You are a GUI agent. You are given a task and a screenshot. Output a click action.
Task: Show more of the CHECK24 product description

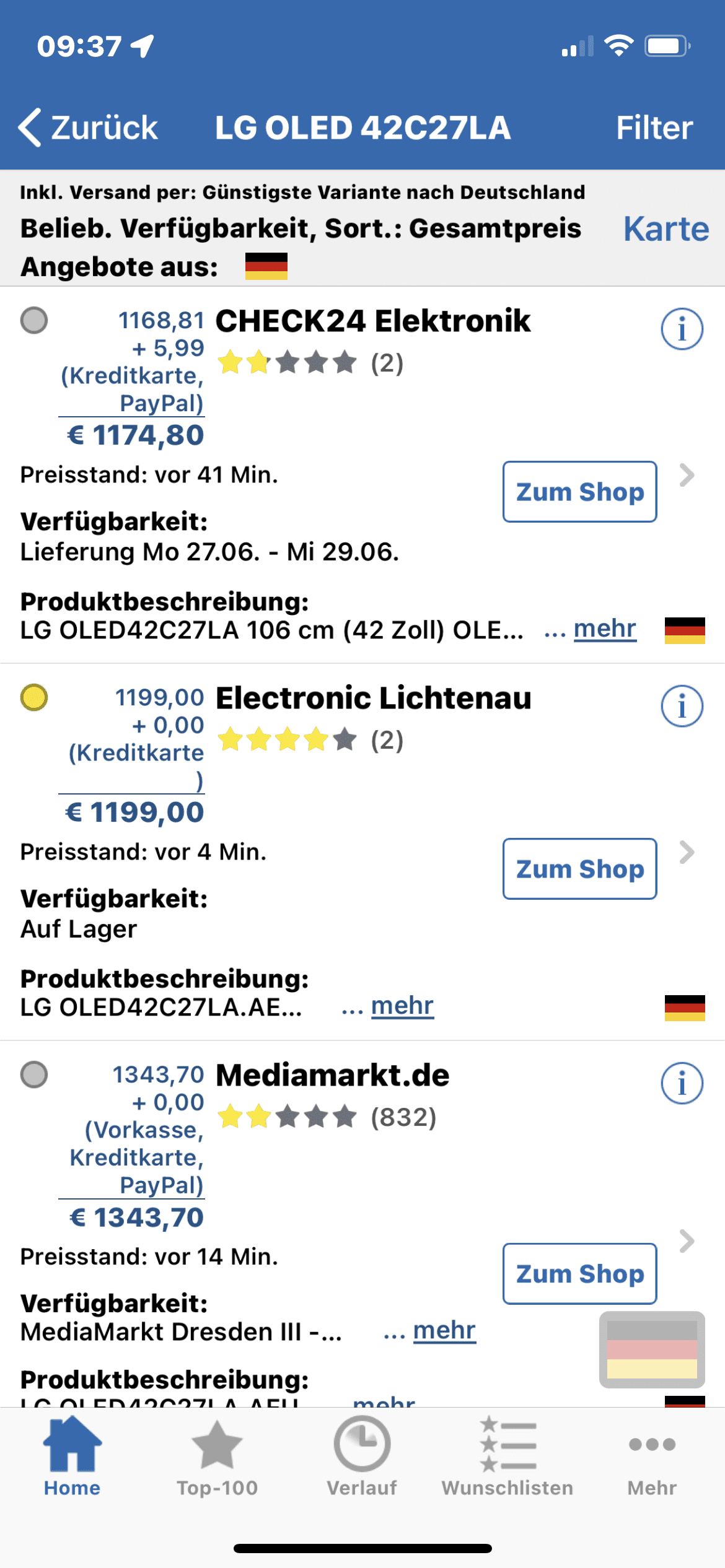click(x=605, y=629)
